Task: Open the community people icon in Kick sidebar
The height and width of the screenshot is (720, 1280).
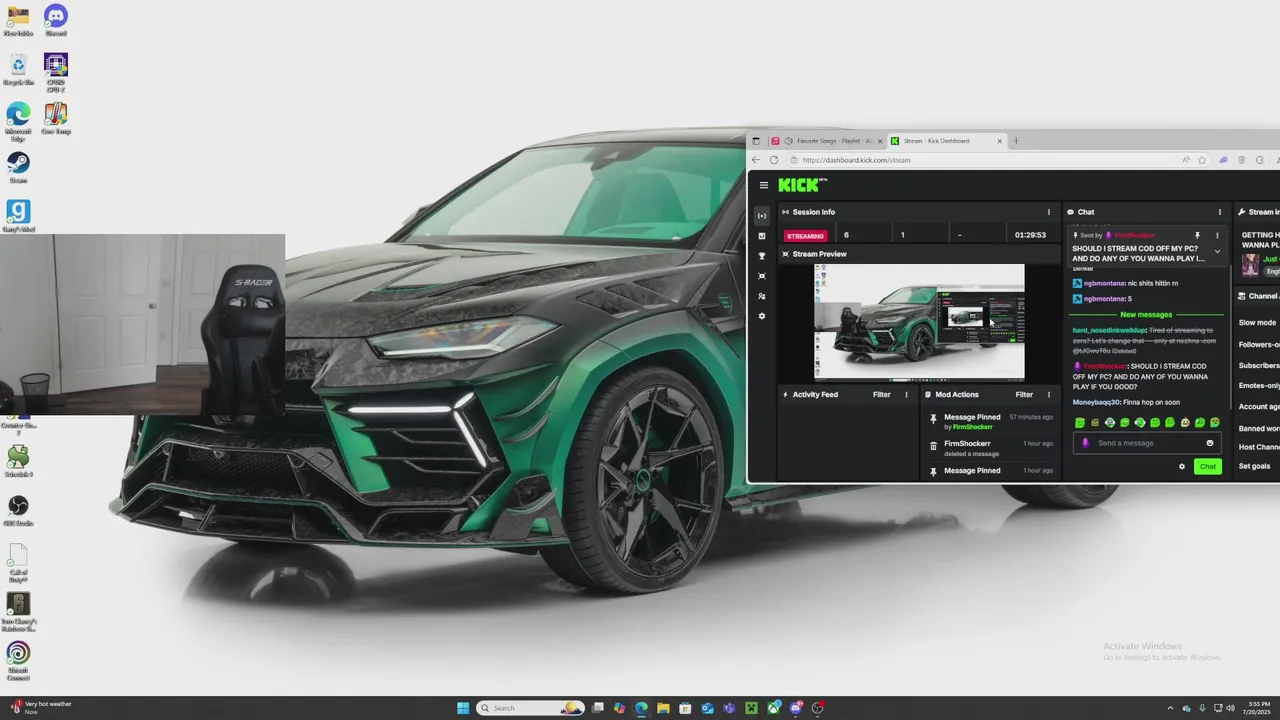Action: pyautogui.click(x=762, y=296)
